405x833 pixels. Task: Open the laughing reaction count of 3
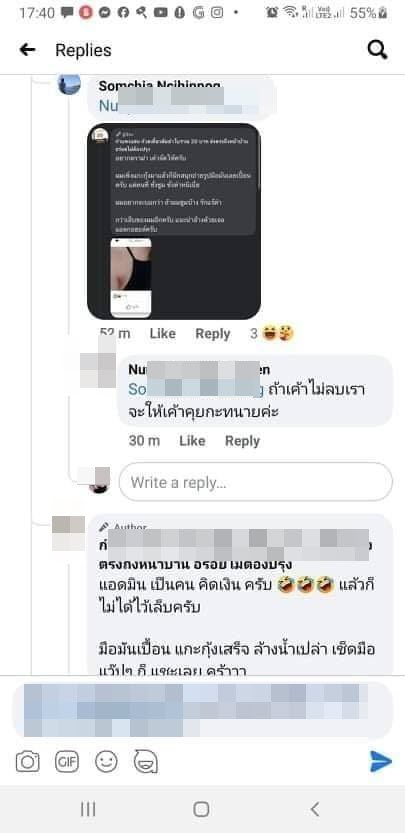272,334
